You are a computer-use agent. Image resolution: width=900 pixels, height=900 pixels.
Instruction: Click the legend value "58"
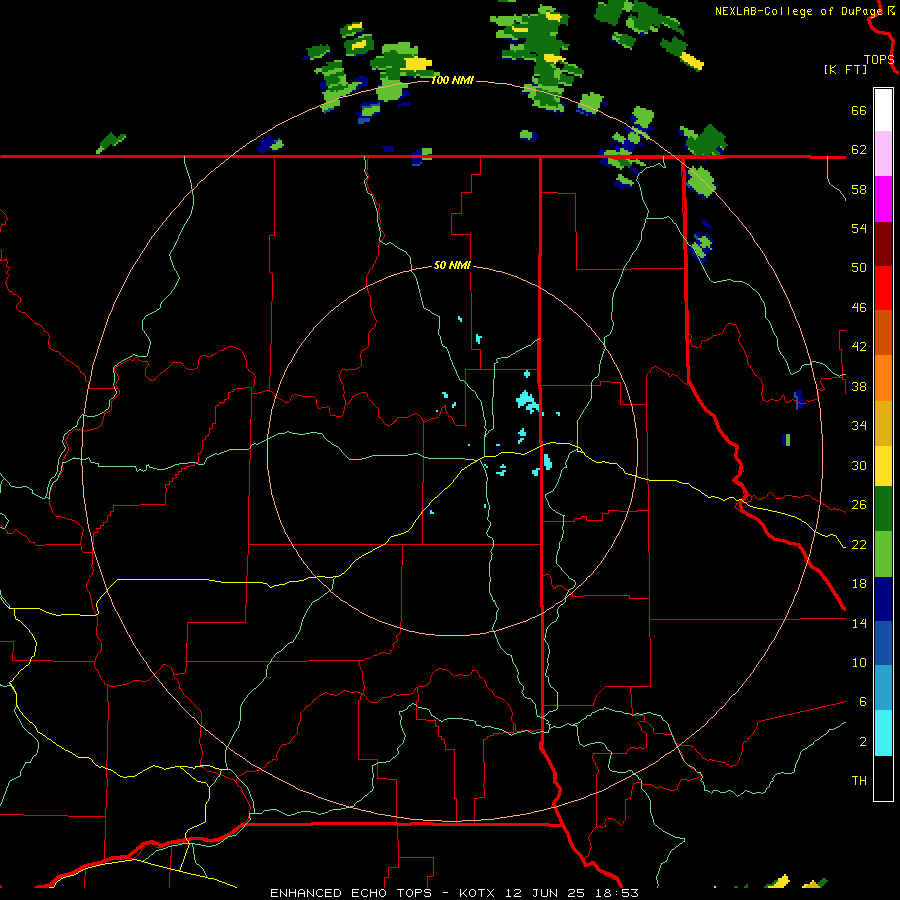(859, 189)
